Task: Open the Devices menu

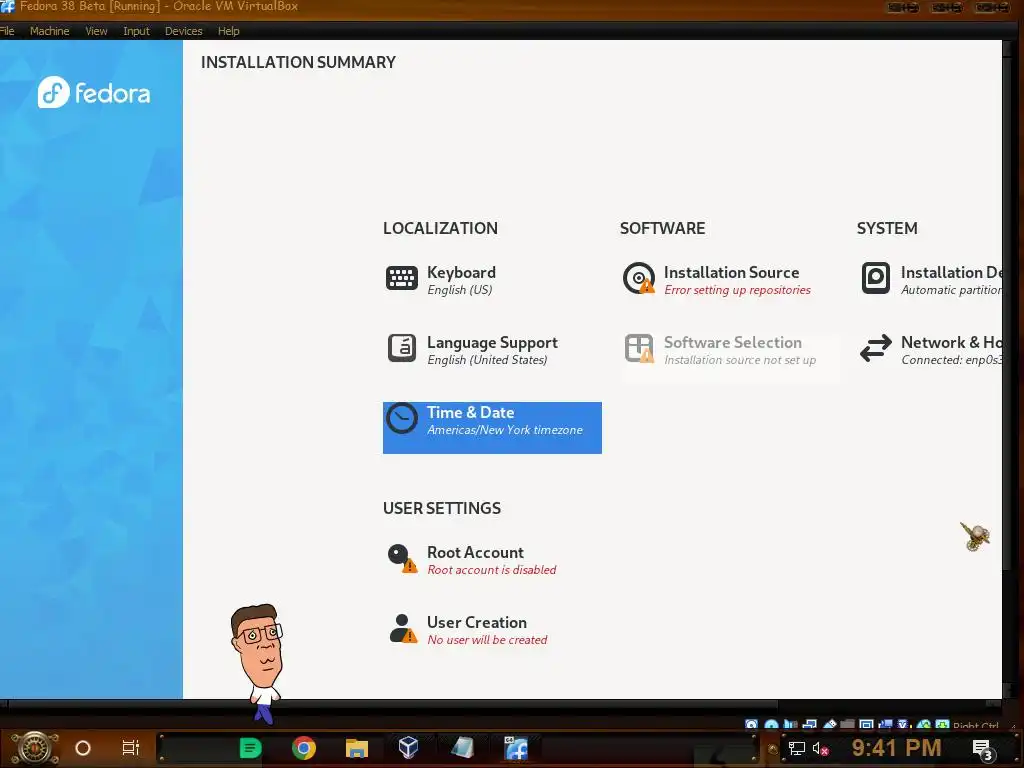Action: 184,31
